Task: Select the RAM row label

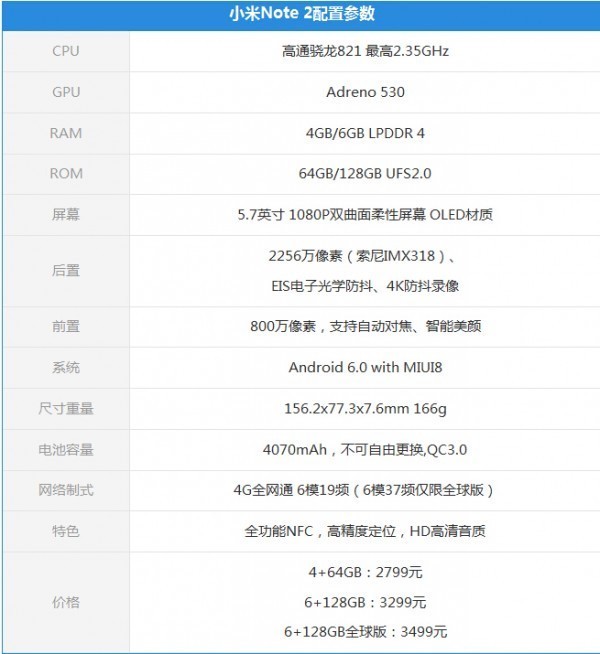Action: 66,133
